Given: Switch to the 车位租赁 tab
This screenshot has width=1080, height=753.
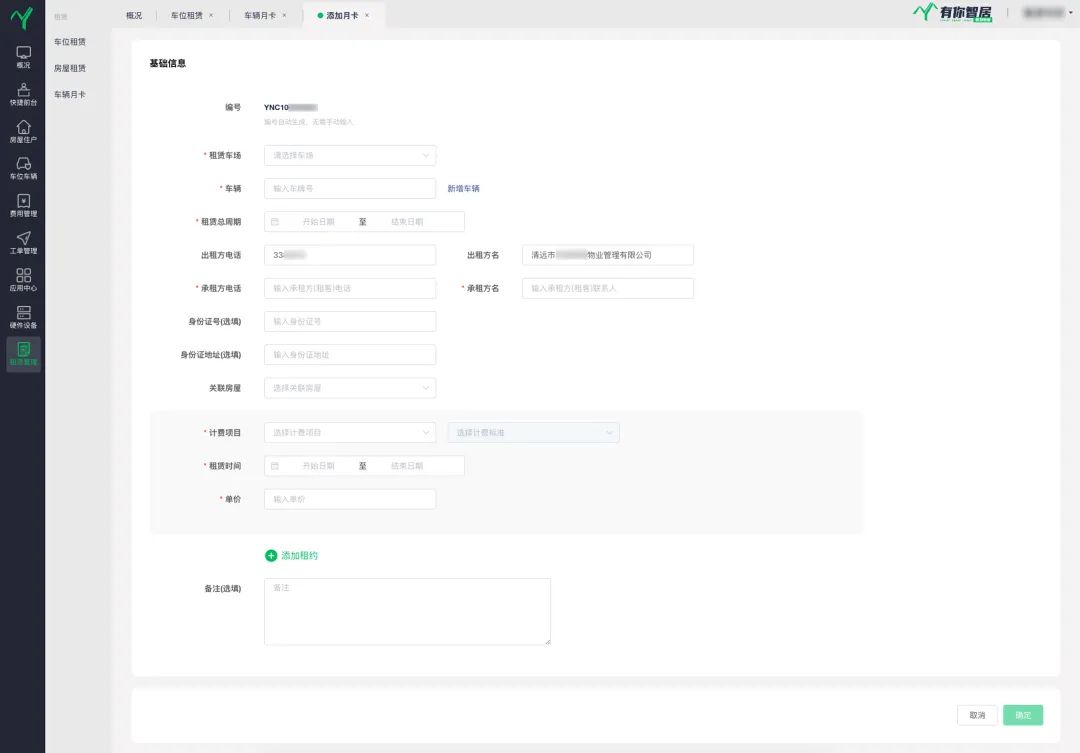Looking at the screenshot, I should [x=186, y=15].
